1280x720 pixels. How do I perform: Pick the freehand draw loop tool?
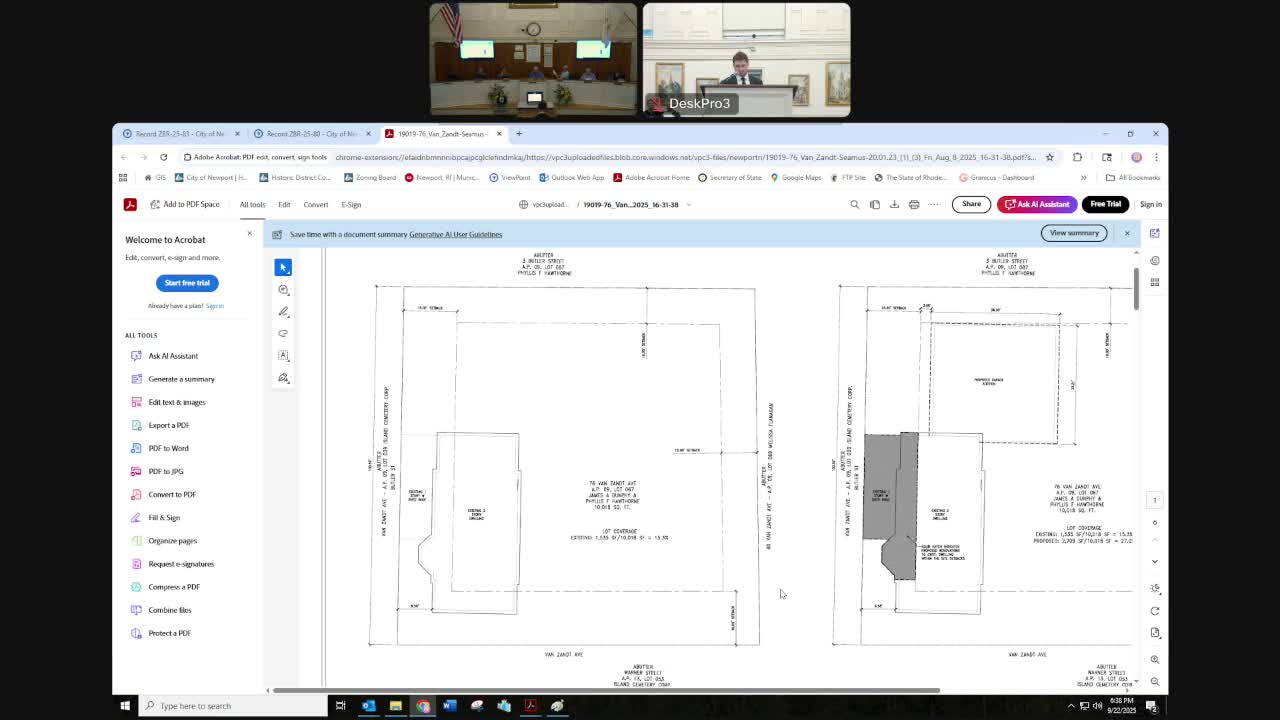tap(283, 333)
